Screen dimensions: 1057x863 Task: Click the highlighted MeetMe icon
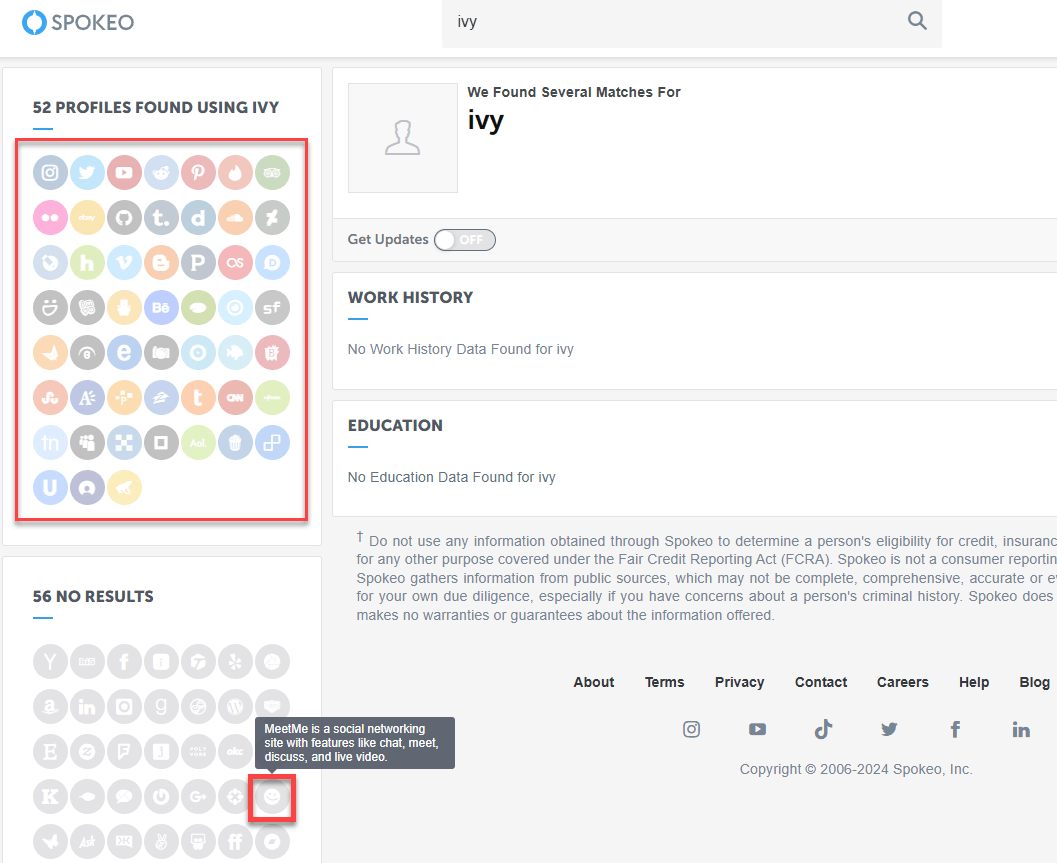(x=271, y=797)
